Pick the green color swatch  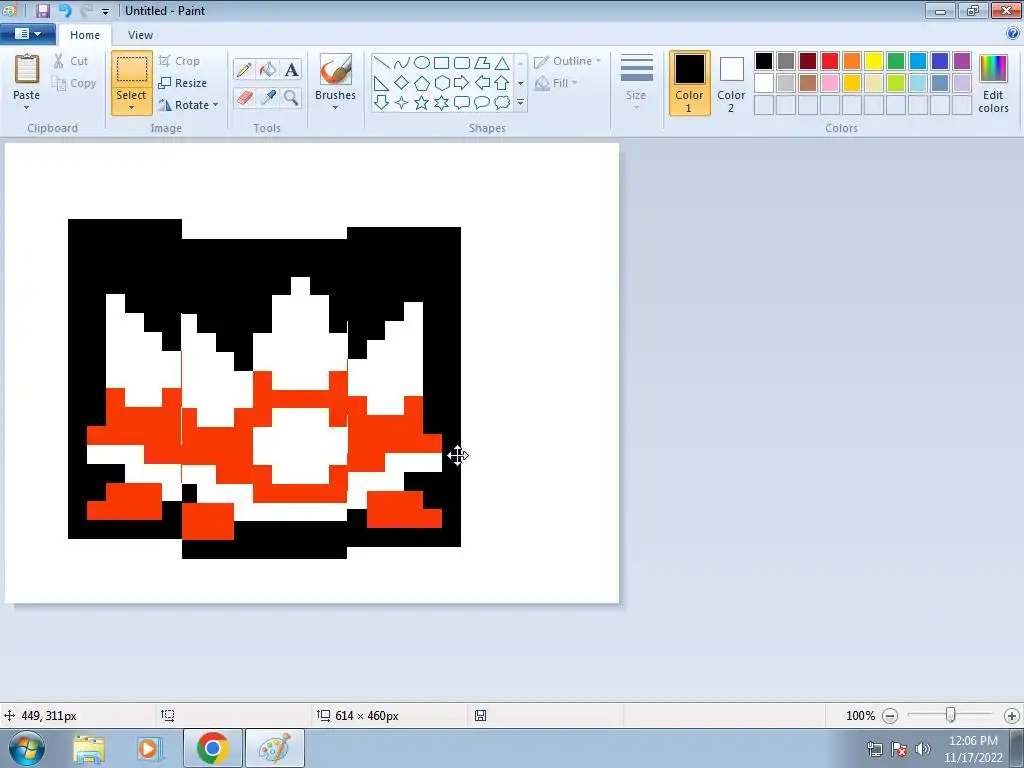(896, 61)
